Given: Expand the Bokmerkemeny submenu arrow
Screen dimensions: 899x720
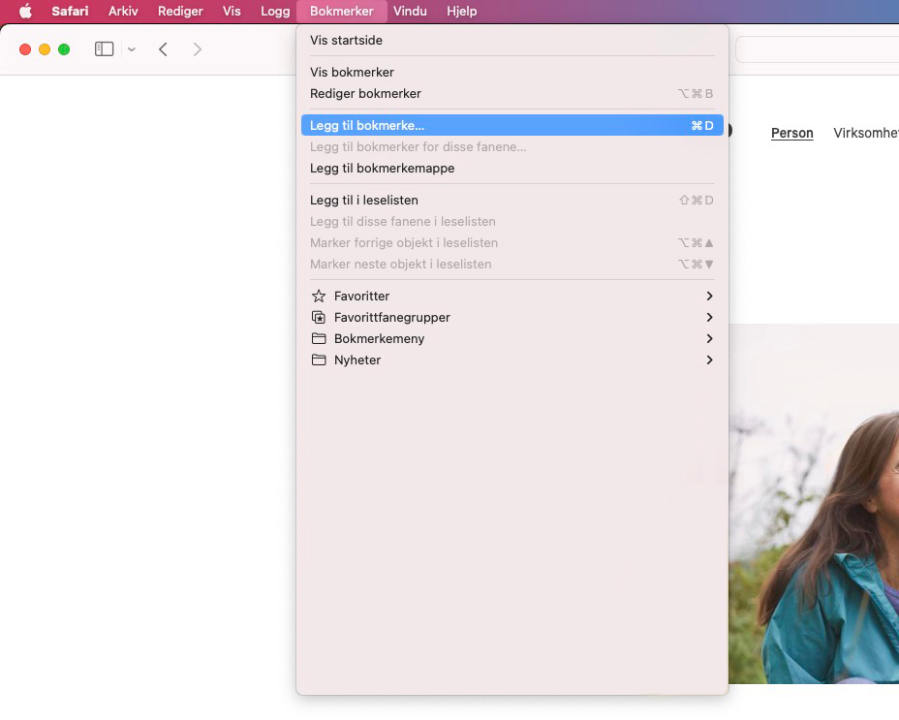Looking at the screenshot, I should point(709,338).
